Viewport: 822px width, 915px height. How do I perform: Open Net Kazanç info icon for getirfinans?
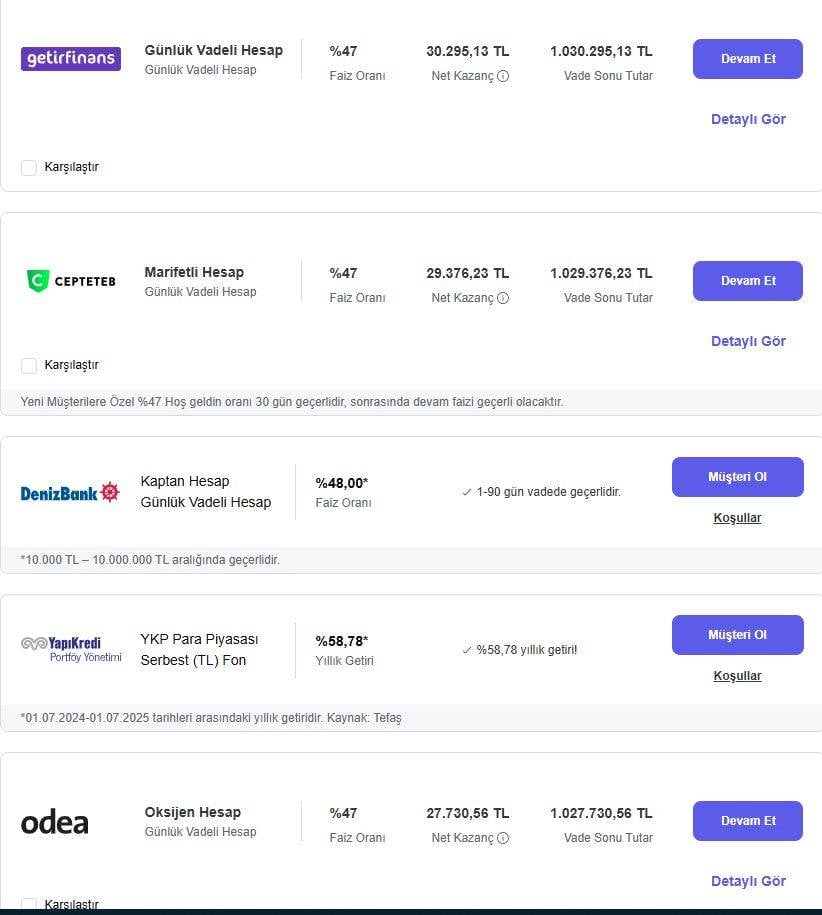[503, 76]
